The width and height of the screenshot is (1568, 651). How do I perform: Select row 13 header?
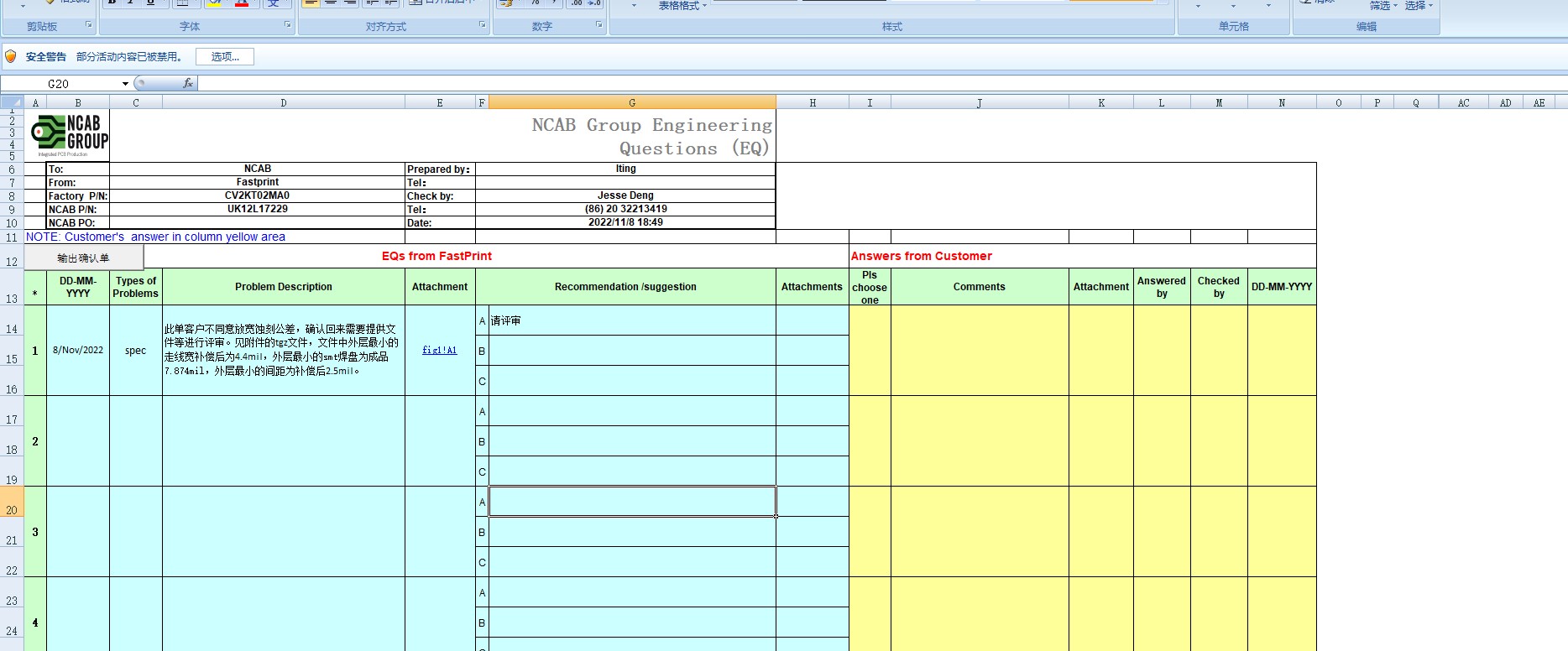12,287
